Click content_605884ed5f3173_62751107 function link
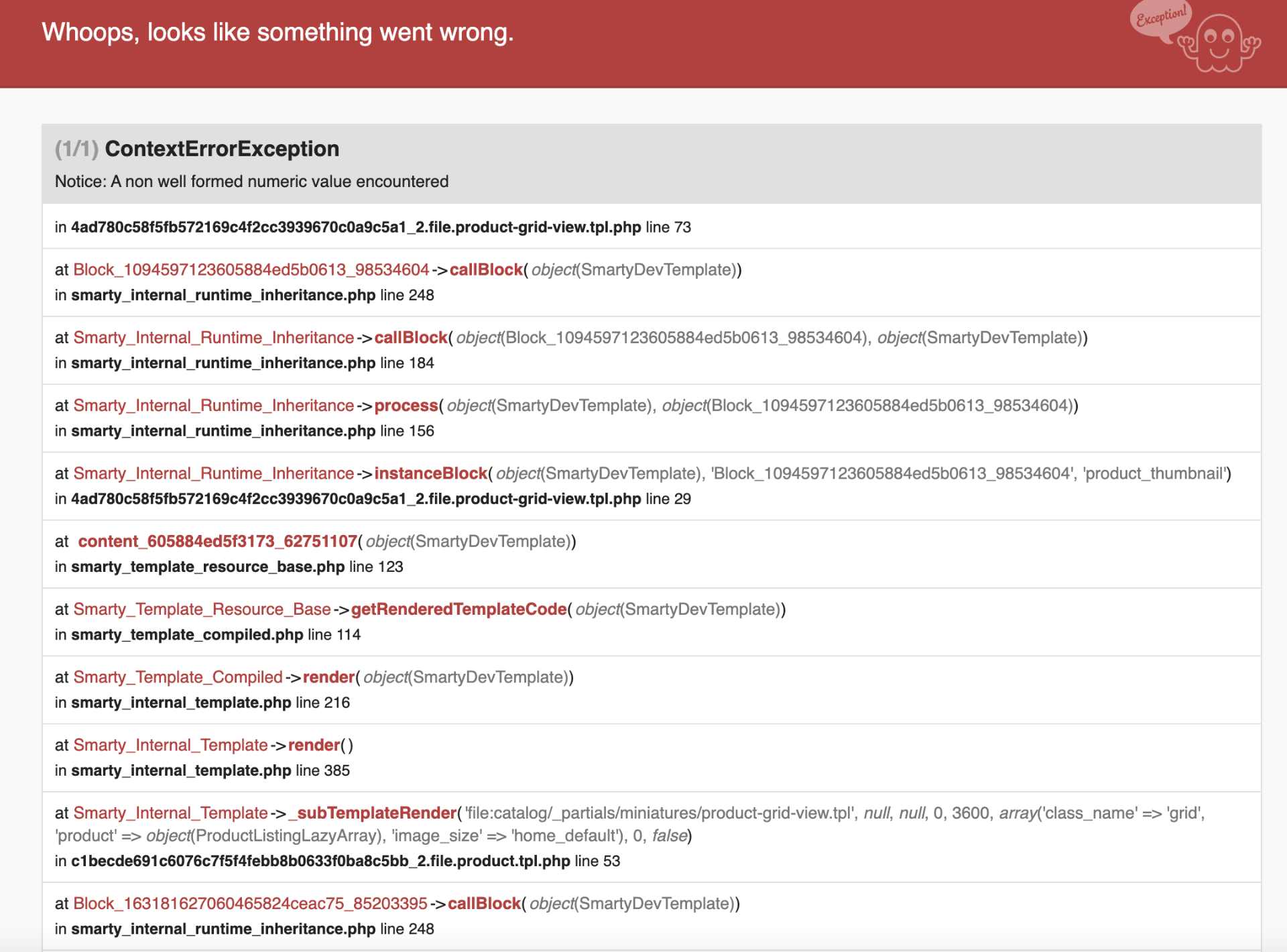 (x=217, y=541)
